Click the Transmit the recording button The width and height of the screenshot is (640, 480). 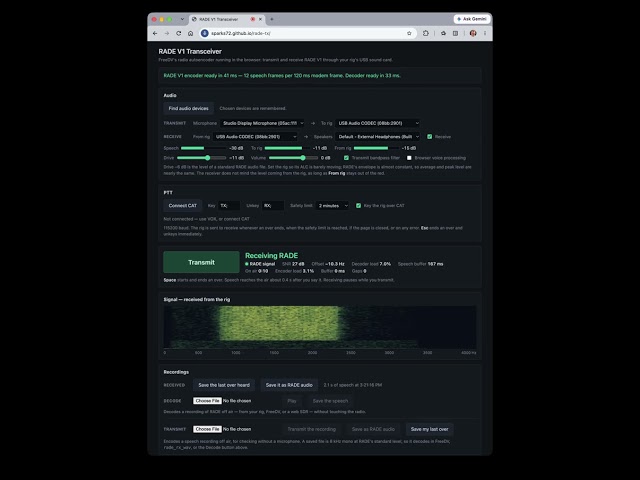pyautogui.click(x=311, y=429)
